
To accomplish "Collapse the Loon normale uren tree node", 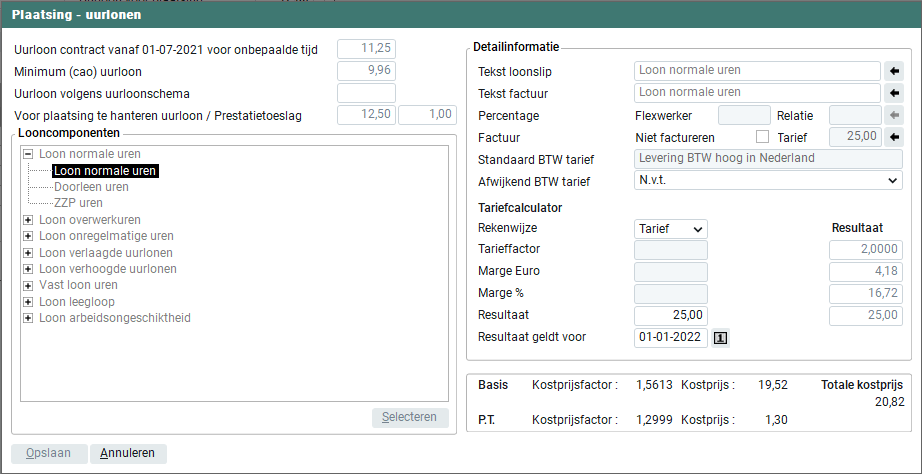I will click(28, 155).
